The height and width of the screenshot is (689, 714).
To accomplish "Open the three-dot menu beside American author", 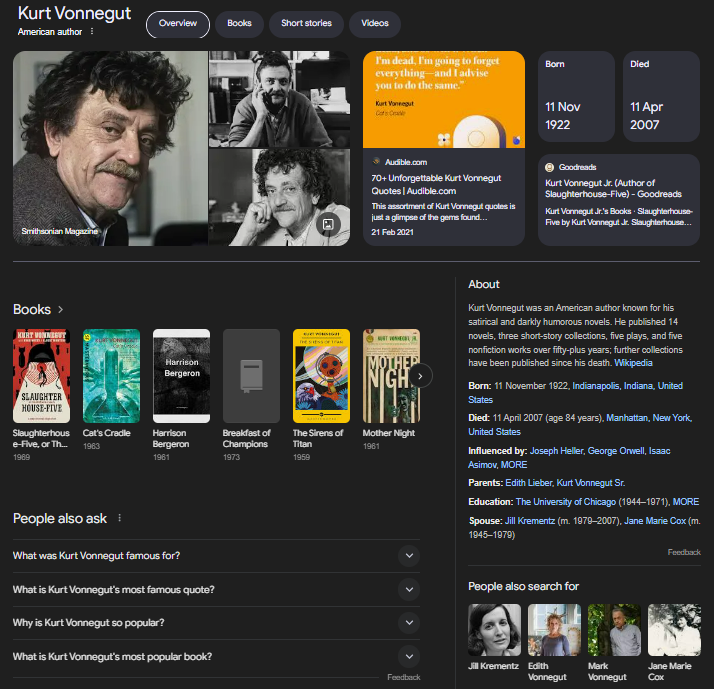I will (x=92, y=31).
